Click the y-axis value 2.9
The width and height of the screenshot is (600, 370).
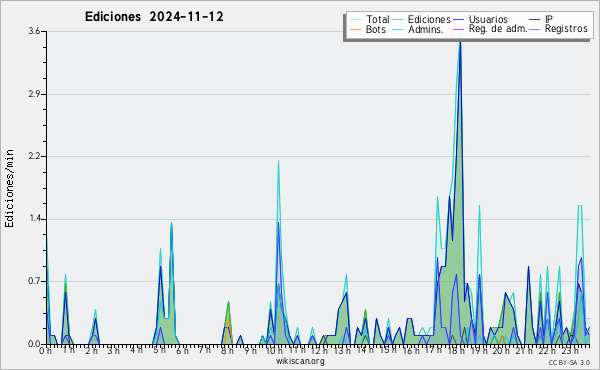click(x=34, y=94)
